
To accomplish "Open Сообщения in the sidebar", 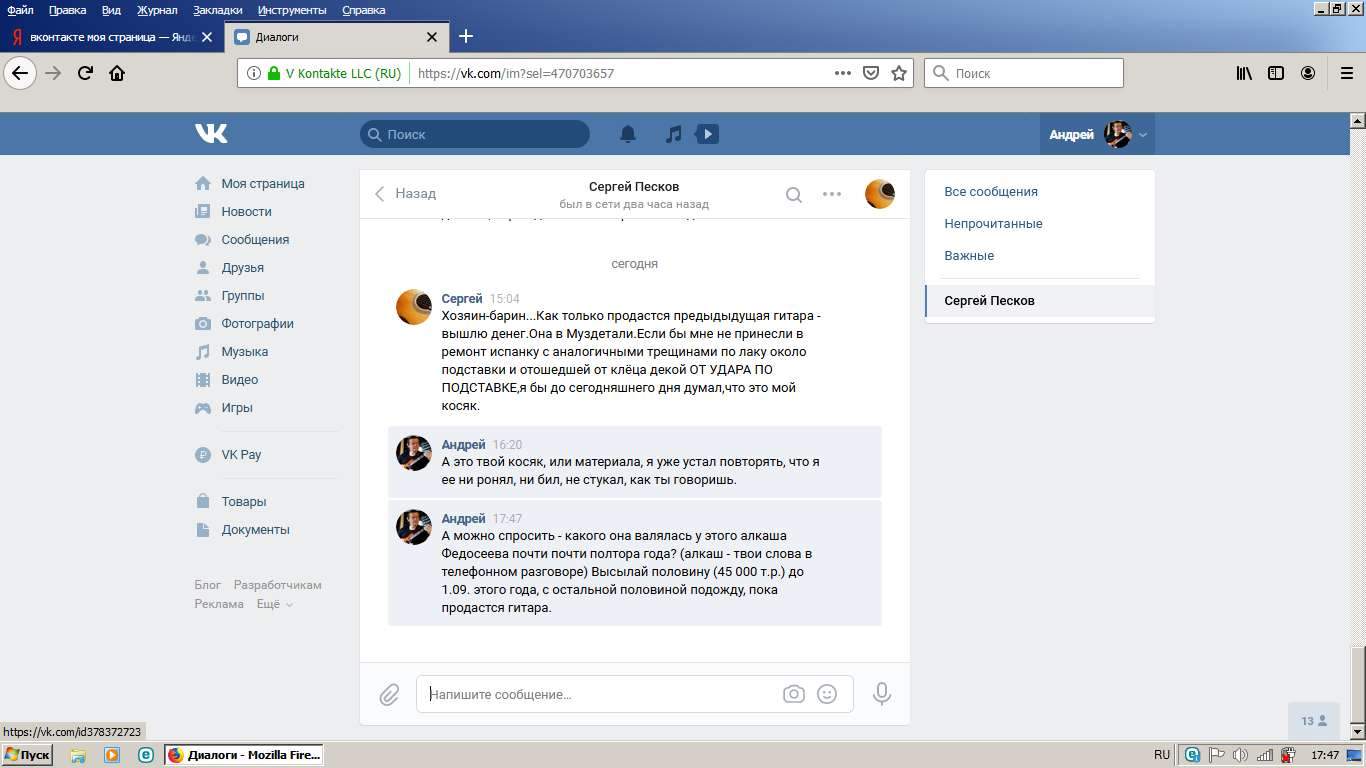I will [x=255, y=240].
